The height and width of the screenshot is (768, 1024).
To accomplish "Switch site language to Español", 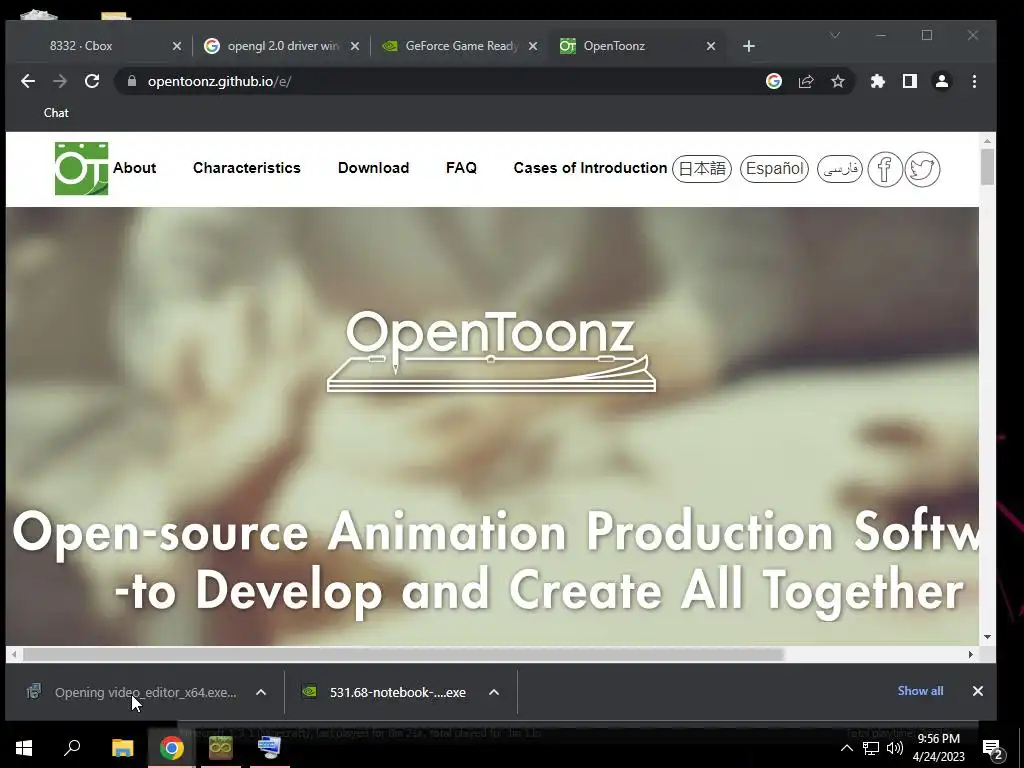I will coord(775,169).
